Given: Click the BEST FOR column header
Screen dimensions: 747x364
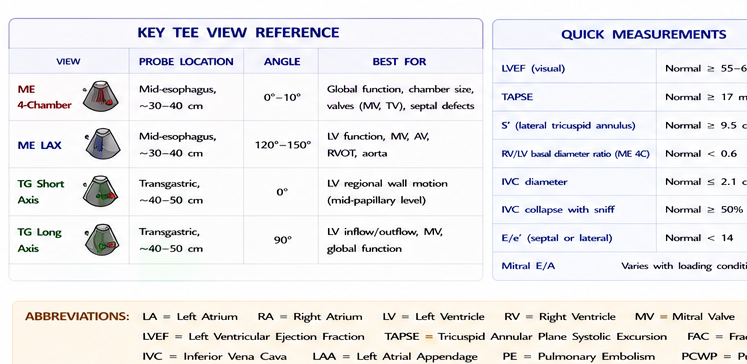Looking at the screenshot, I should click(399, 61).
